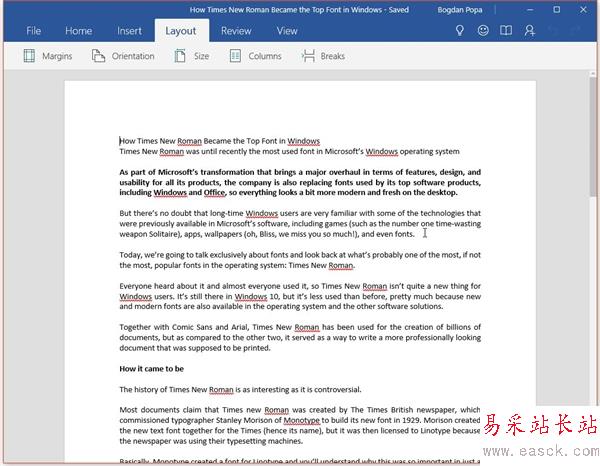600x466 pixels.
Task: Click the word 'Arial' in the document
Action: point(240,327)
